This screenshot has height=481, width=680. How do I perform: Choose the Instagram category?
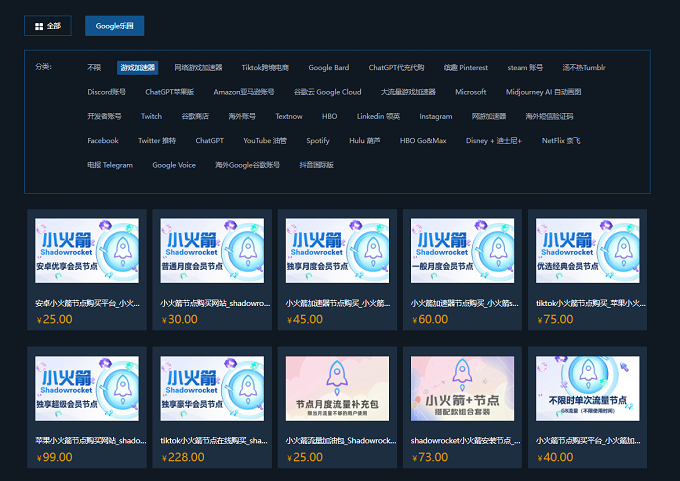436,116
